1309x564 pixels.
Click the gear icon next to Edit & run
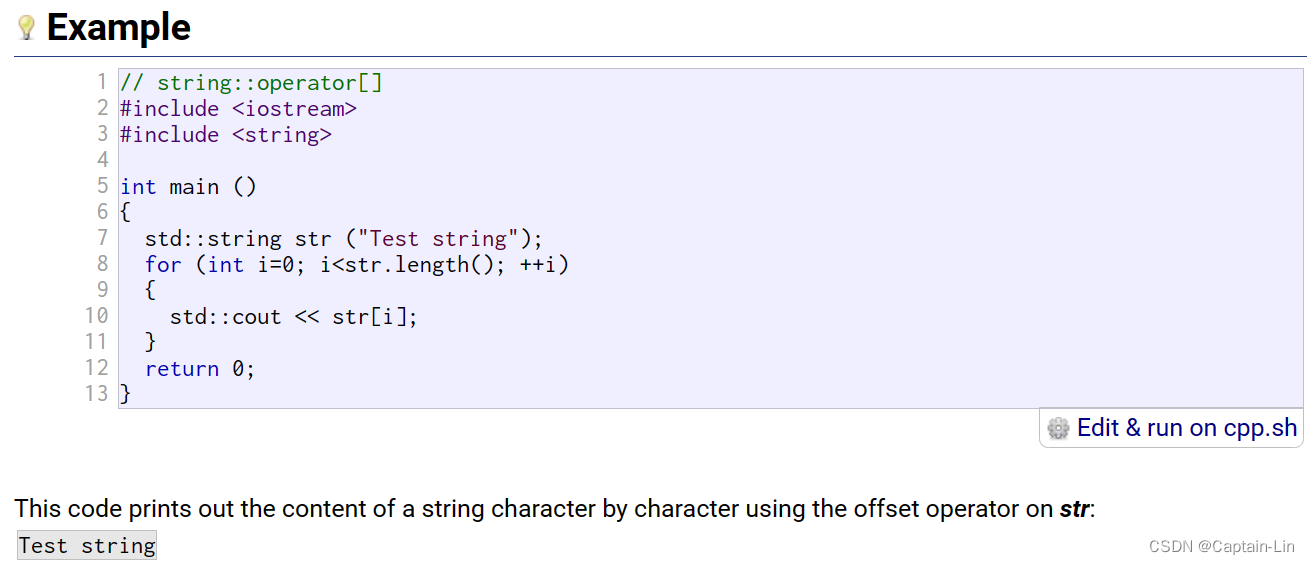tap(1058, 428)
